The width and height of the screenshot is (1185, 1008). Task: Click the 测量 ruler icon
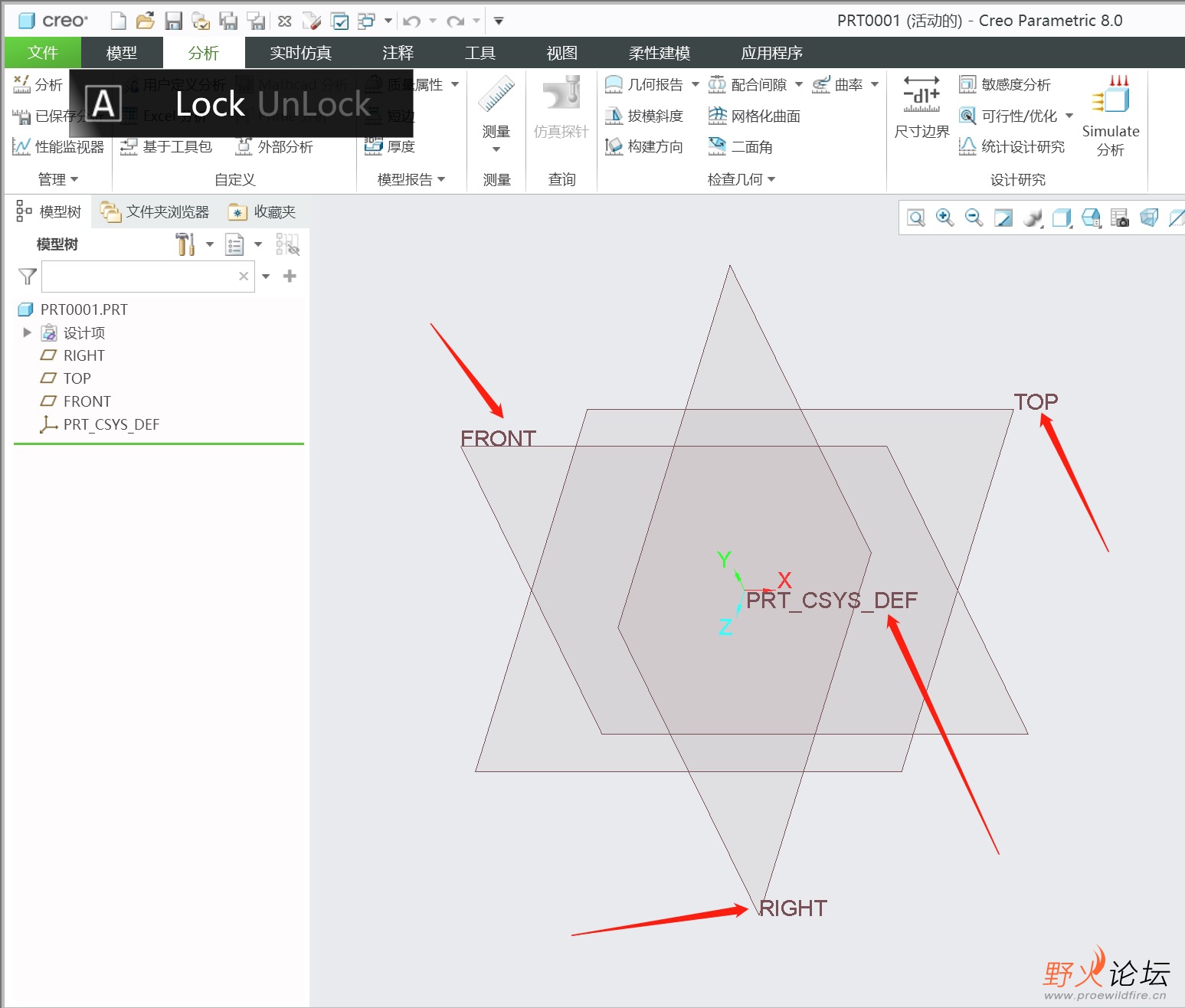(x=496, y=95)
